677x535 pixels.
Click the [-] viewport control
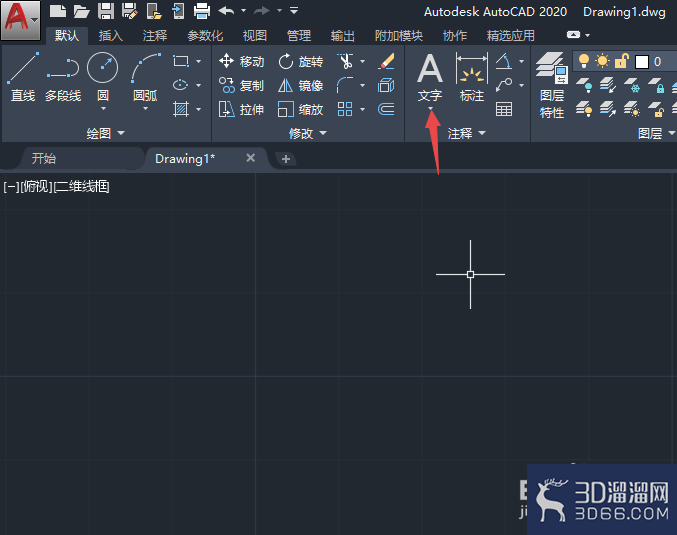tap(11, 187)
